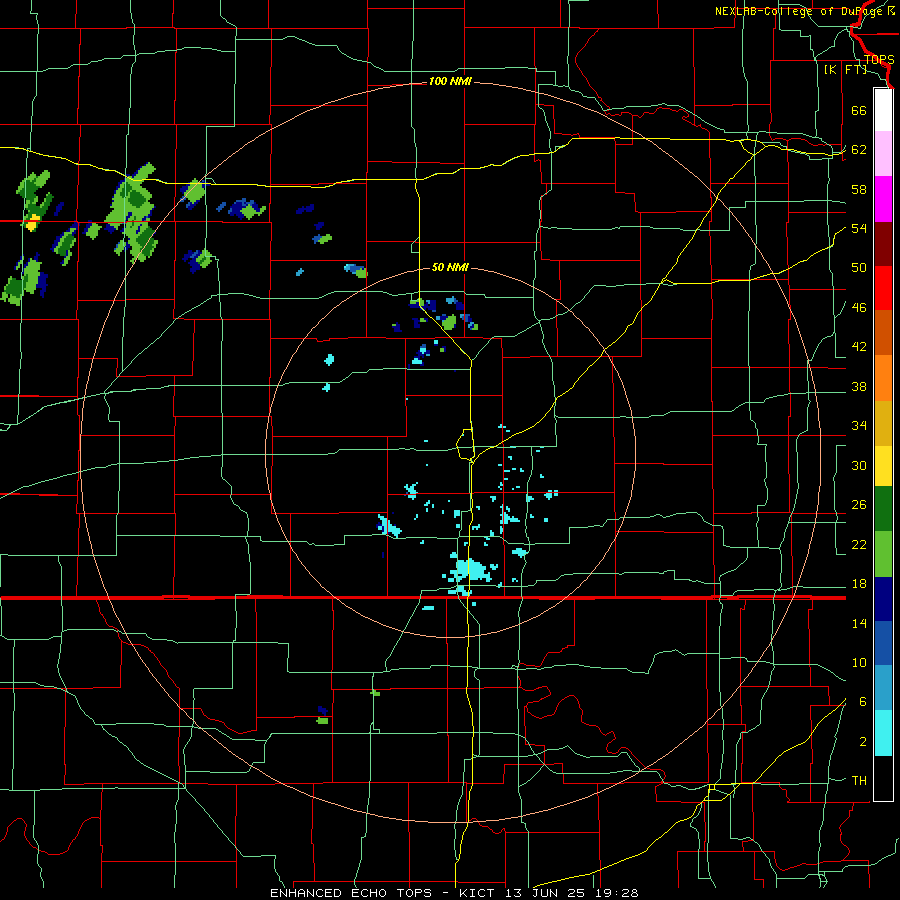Click the medium blue legend swatch
This screenshot has height=900, width=900.
click(883, 643)
